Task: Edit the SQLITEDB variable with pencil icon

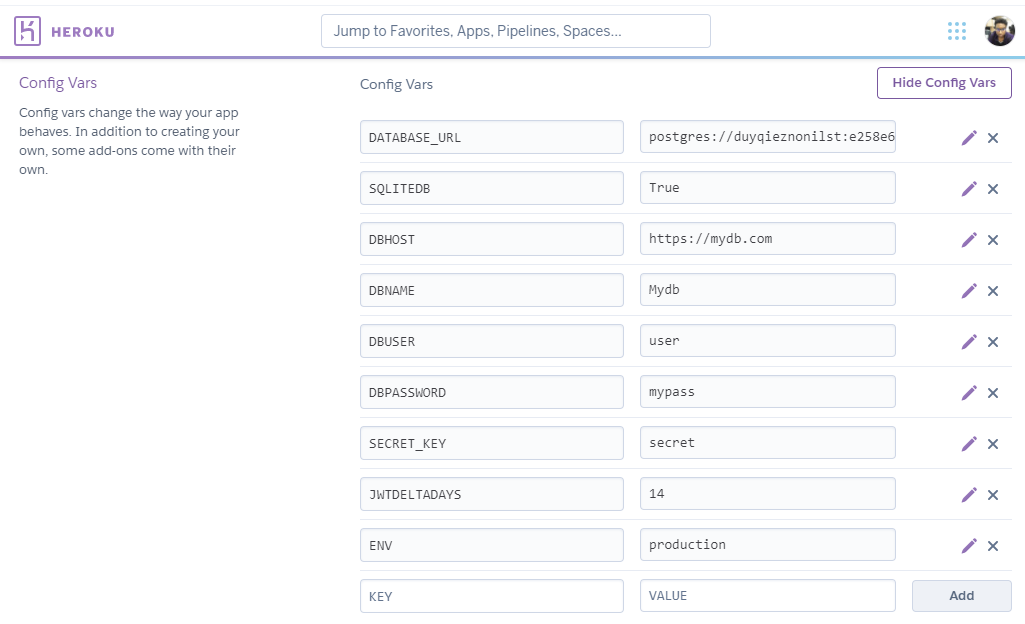Action: (x=968, y=189)
